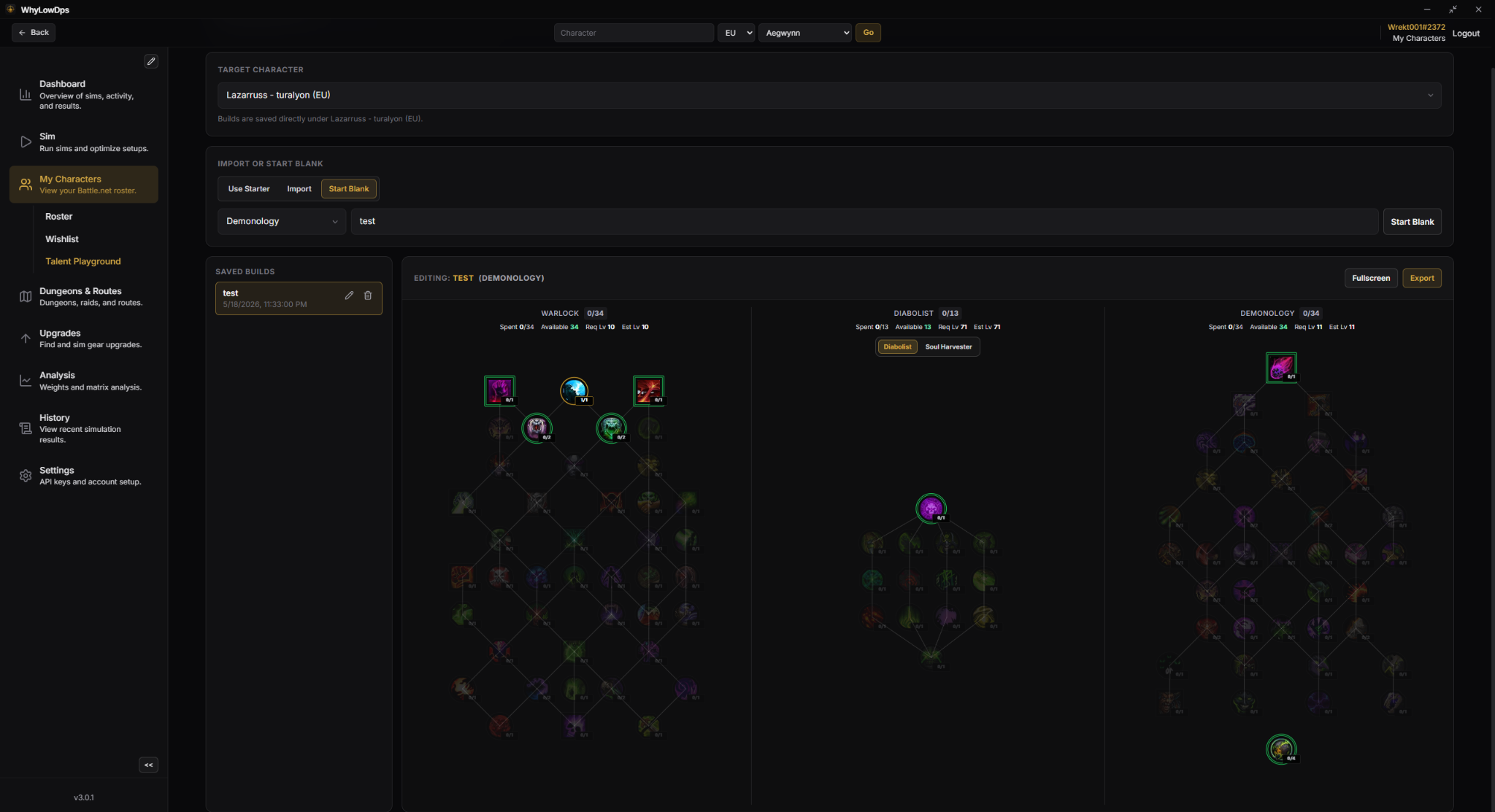This screenshot has height=812, width=1495.
Task: Click into the Character search field
Action: [x=634, y=33]
